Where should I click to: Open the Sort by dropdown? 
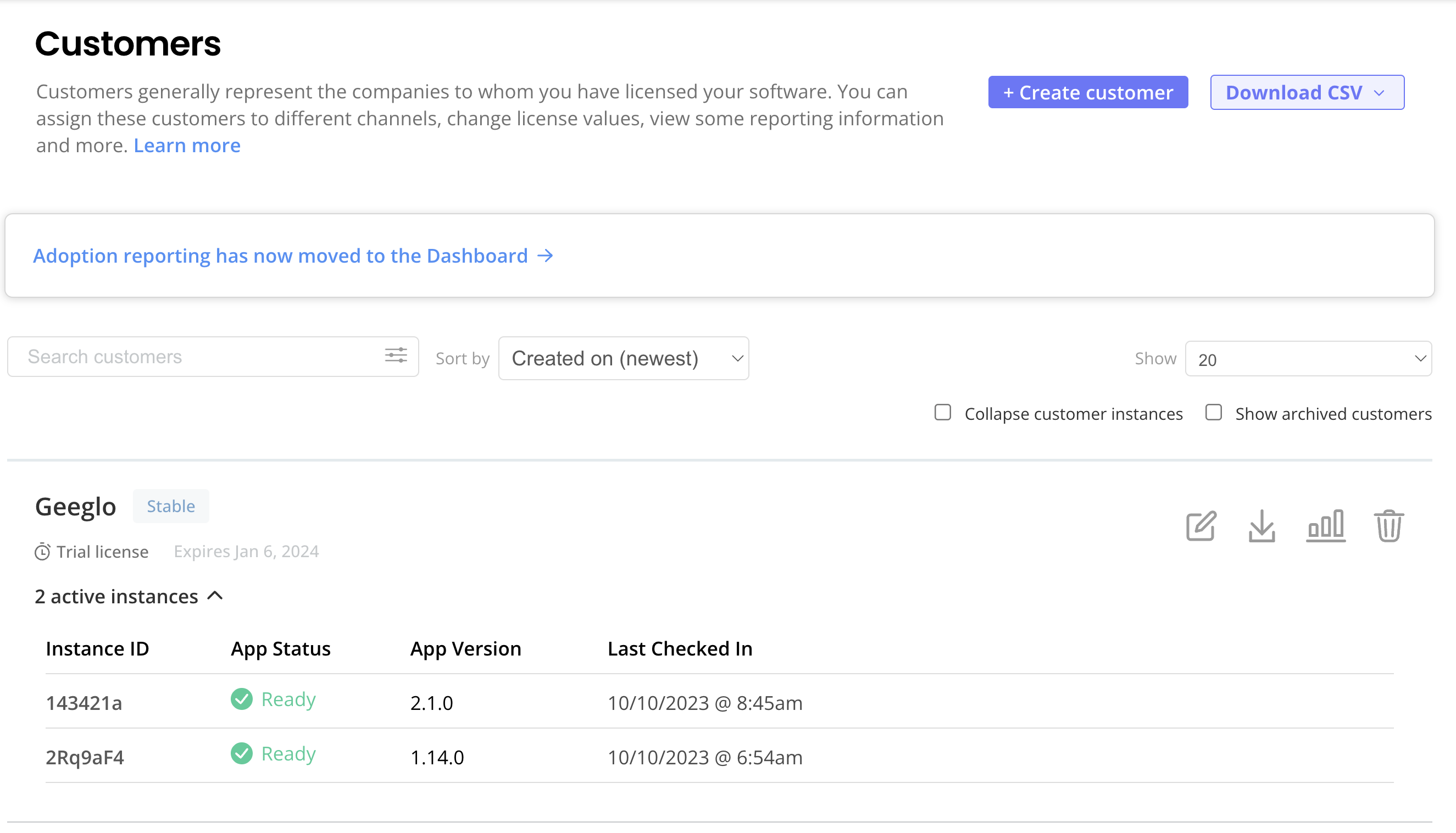pos(623,358)
